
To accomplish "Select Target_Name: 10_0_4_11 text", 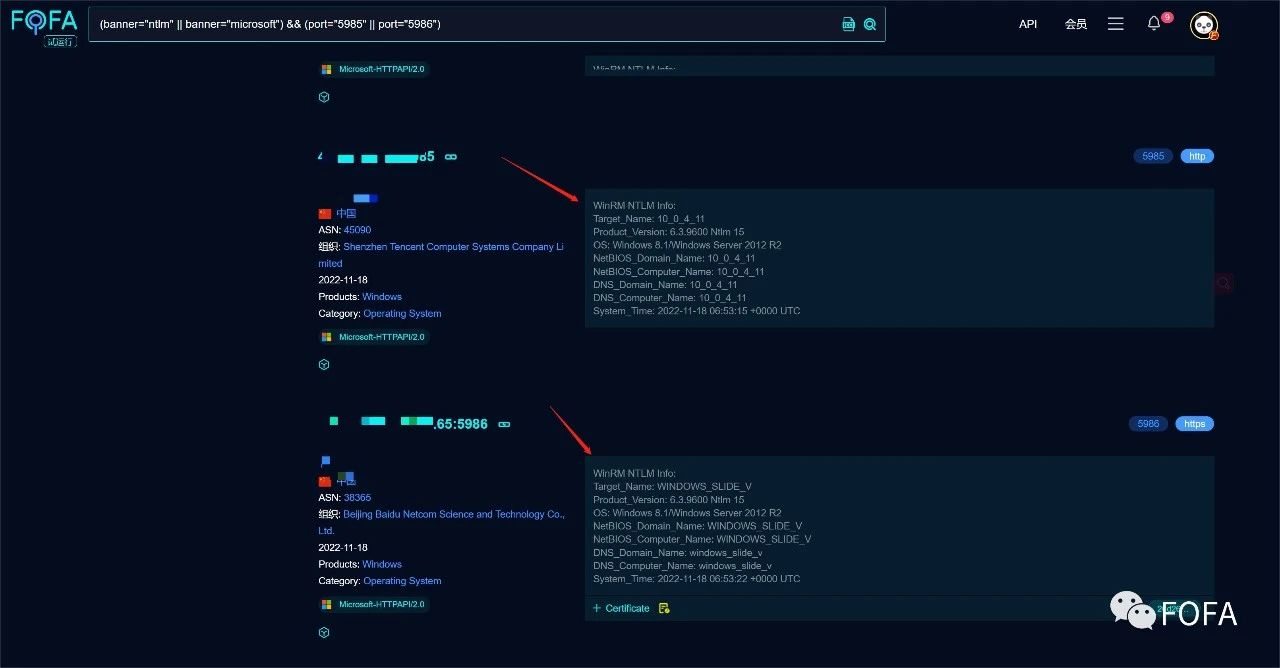I will click(649, 218).
